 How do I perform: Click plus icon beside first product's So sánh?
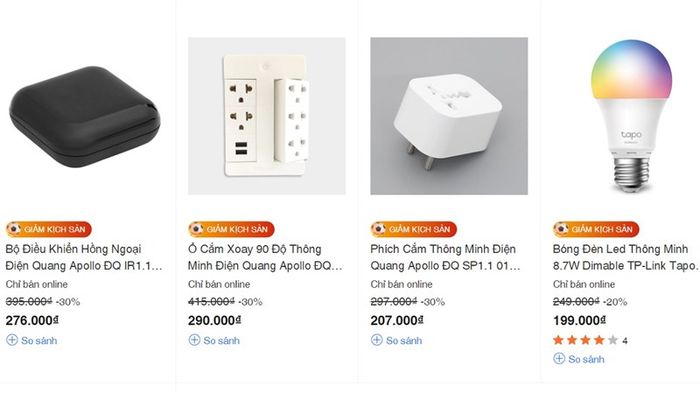[12, 340]
